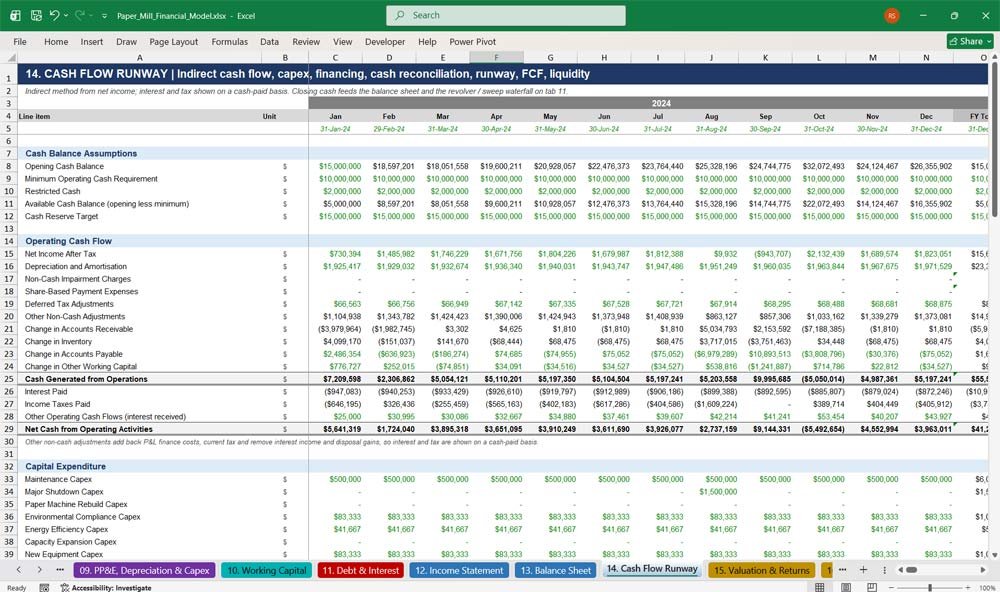
Task: Click the ellipsis after sheet tabs
Action: 842,570
